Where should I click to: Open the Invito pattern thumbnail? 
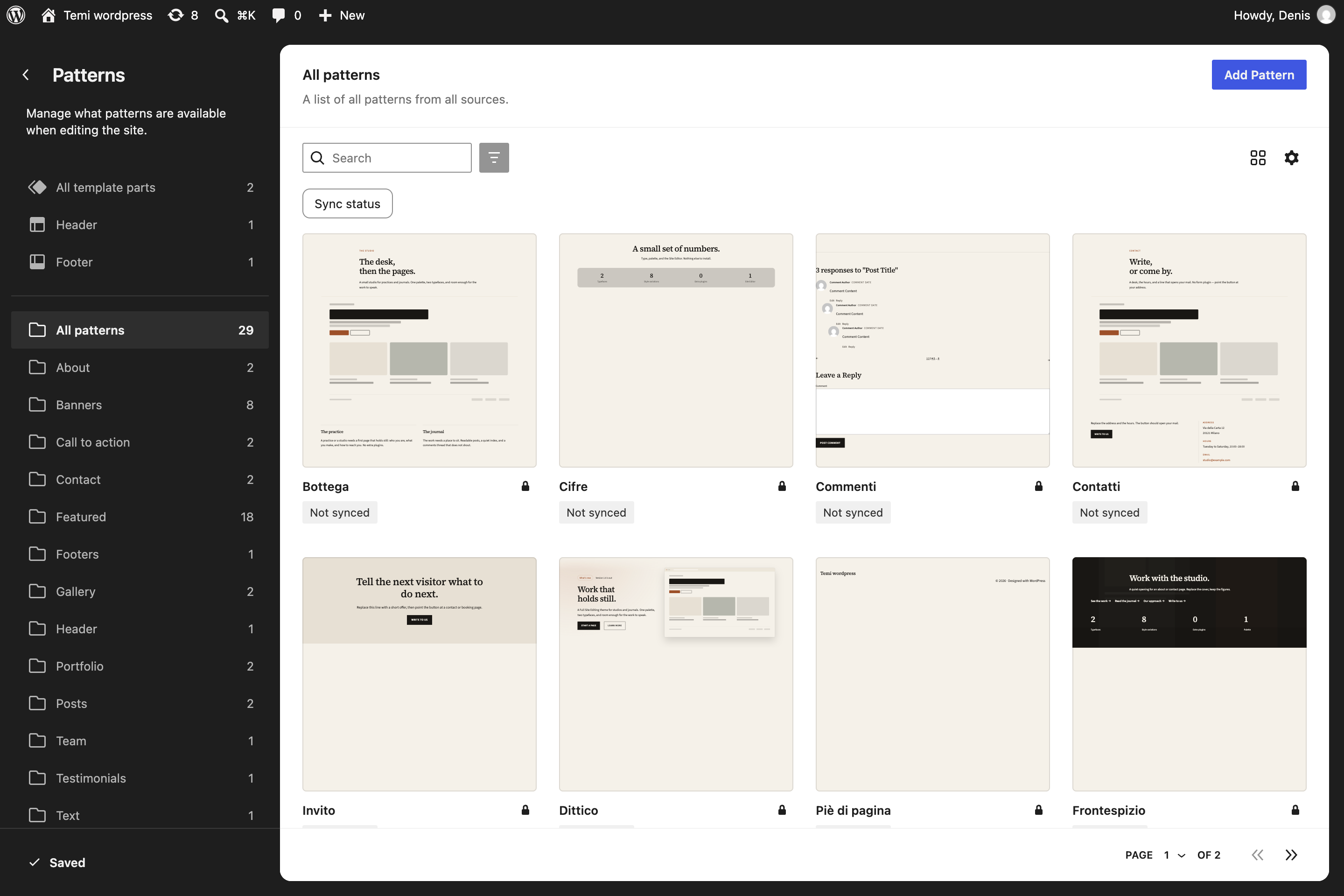pyautogui.click(x=420, y=674)
